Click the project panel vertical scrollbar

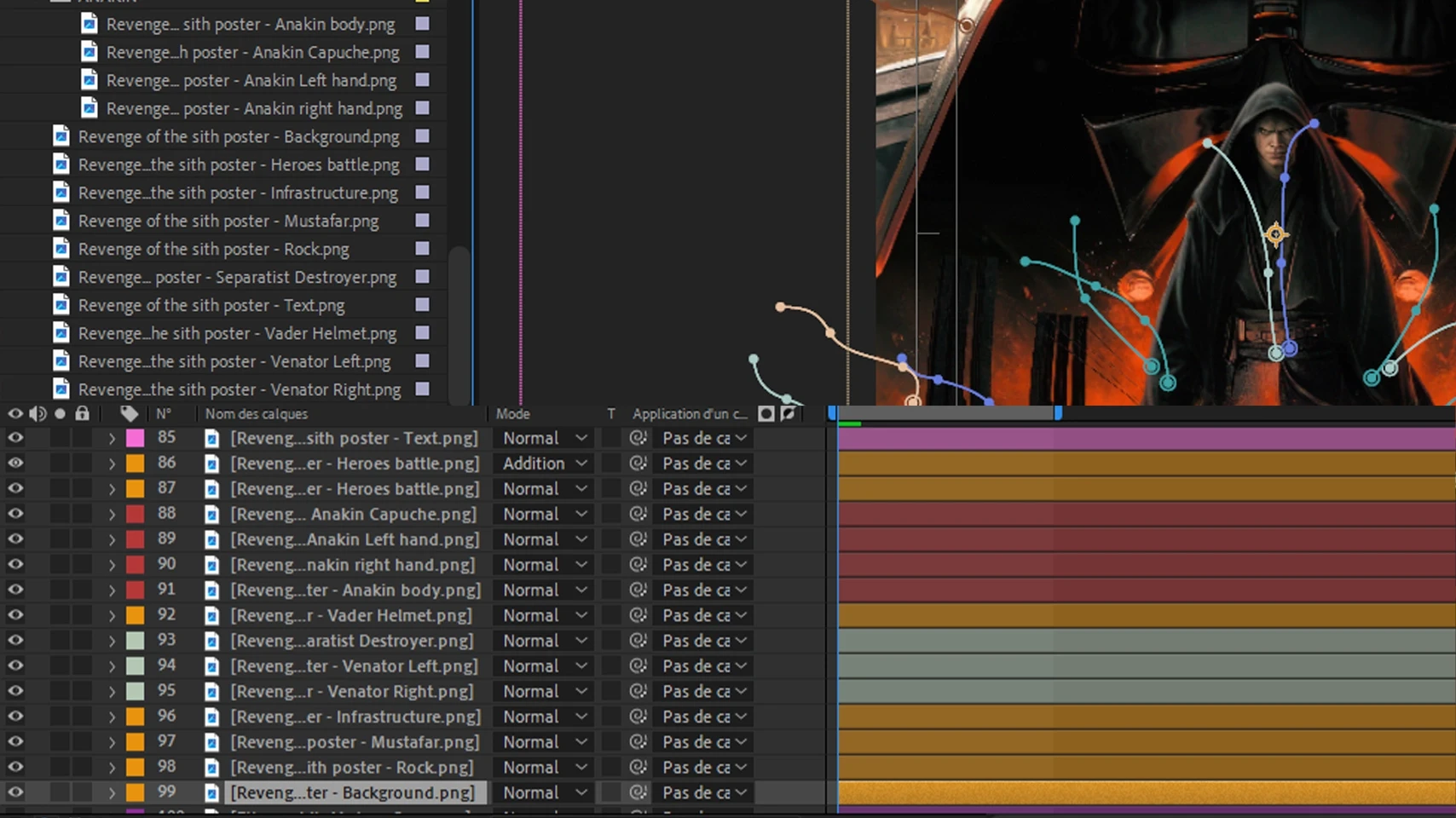point(459,324)
